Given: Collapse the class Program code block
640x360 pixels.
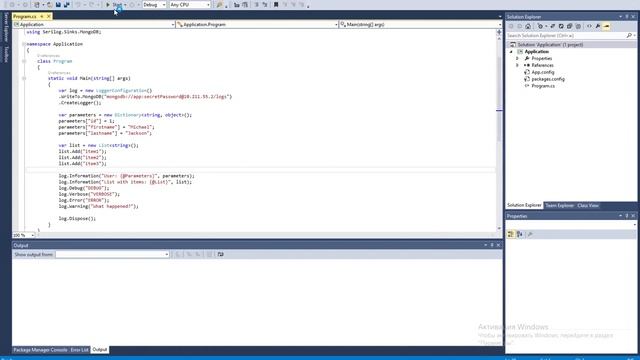Looking at the screenshot, I should click(24, 61).
